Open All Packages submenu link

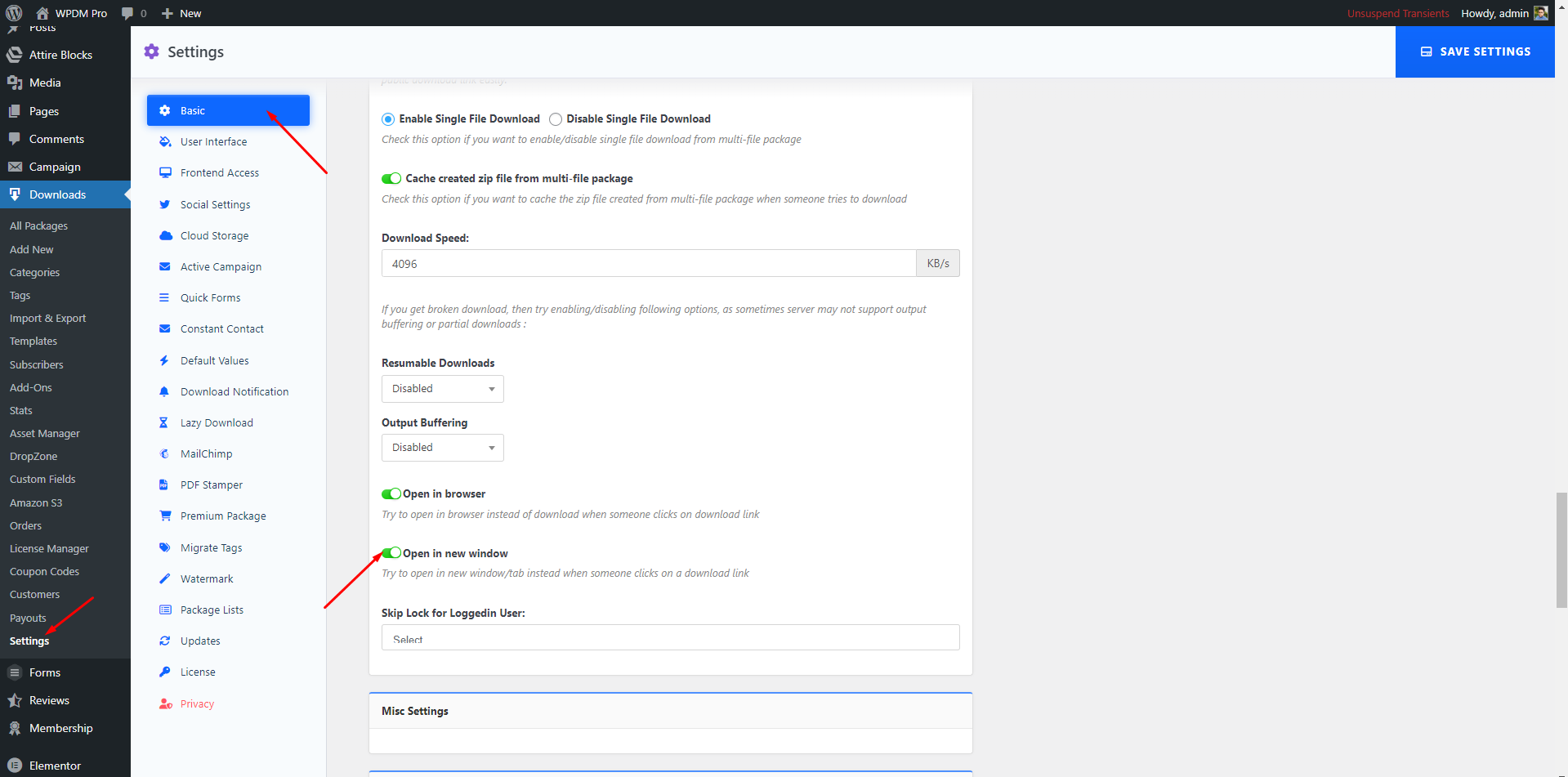tap(38, 226)
